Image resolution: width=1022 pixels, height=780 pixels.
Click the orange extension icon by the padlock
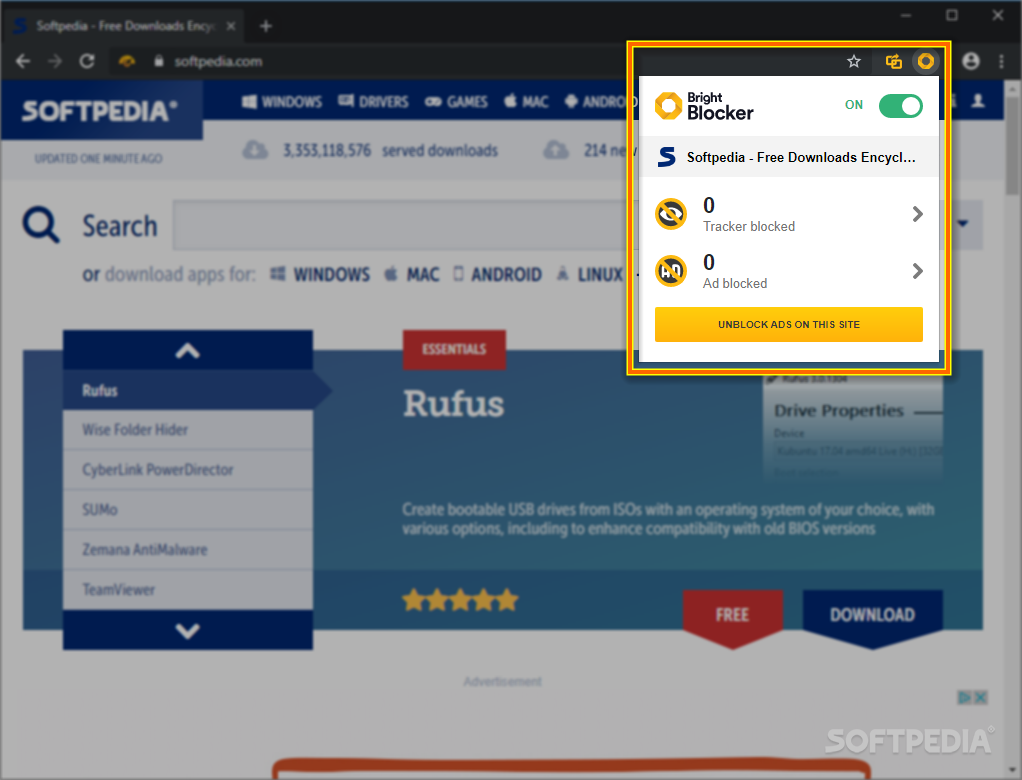pos(126,61)
